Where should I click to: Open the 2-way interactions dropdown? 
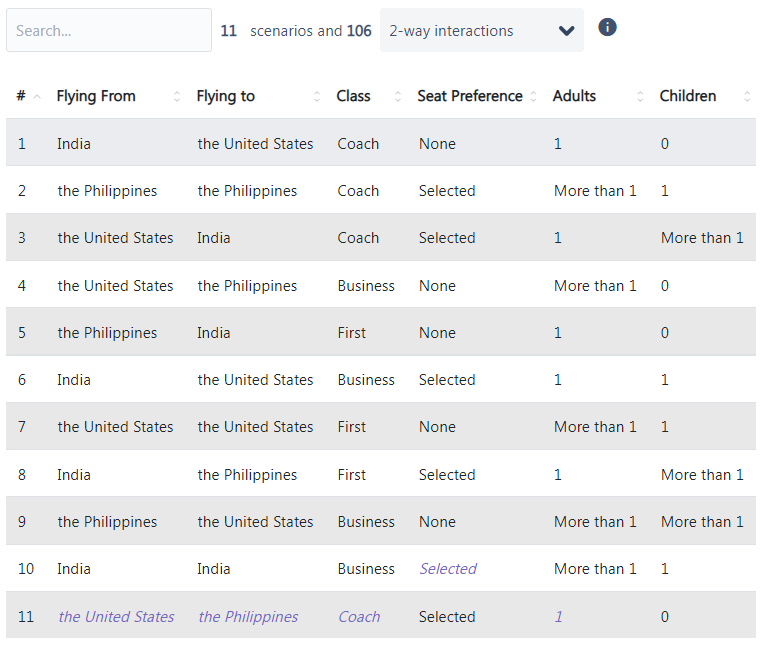tap(482, 30)
